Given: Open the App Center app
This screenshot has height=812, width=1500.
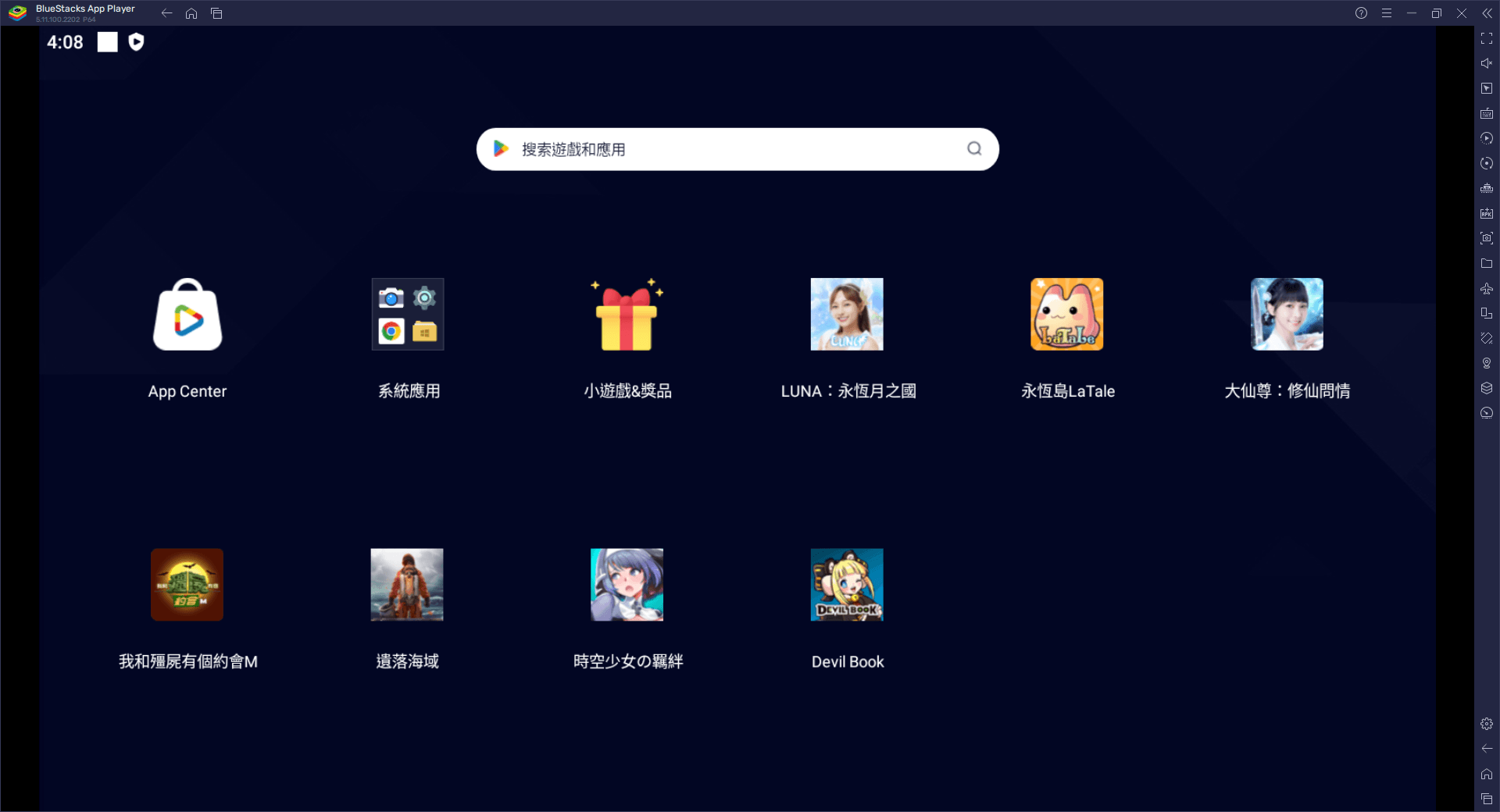Looking at the screenshot, I should tap(187, 315).
